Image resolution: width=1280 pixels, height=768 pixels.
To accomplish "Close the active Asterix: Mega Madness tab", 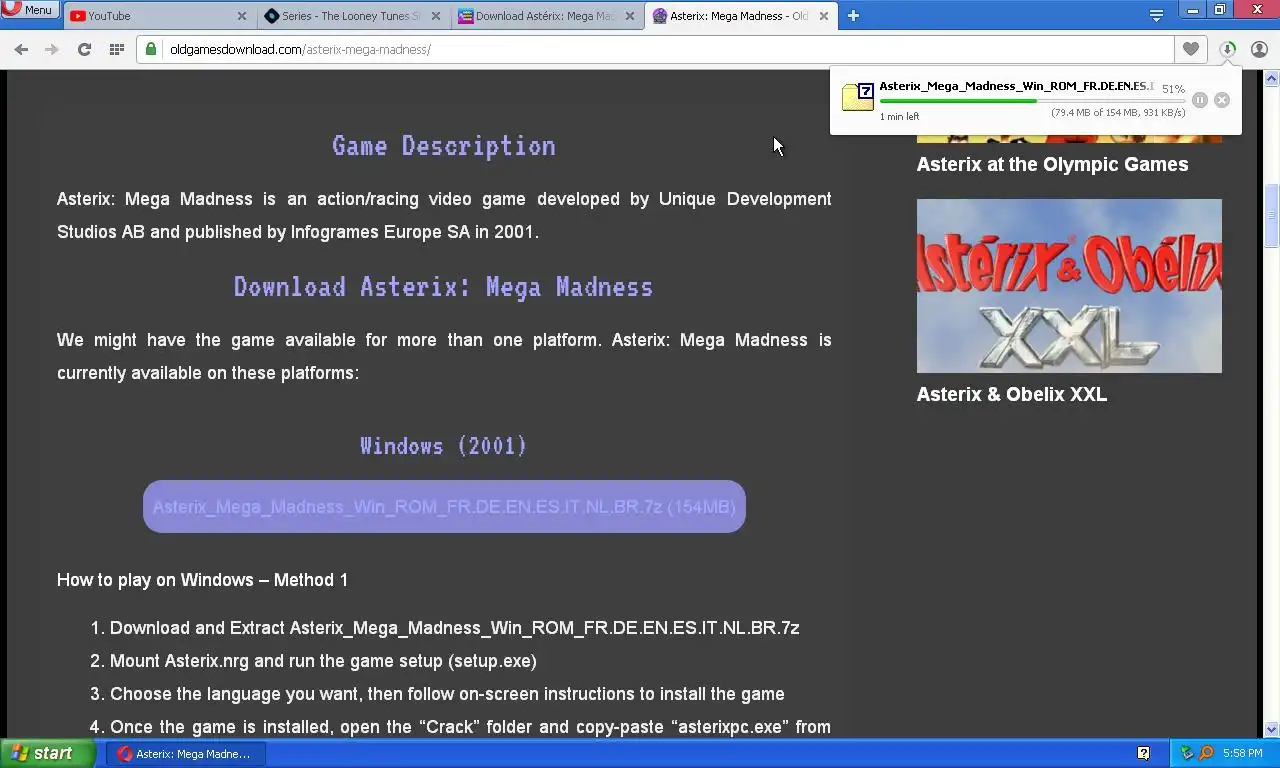I will tap(824, 16).
